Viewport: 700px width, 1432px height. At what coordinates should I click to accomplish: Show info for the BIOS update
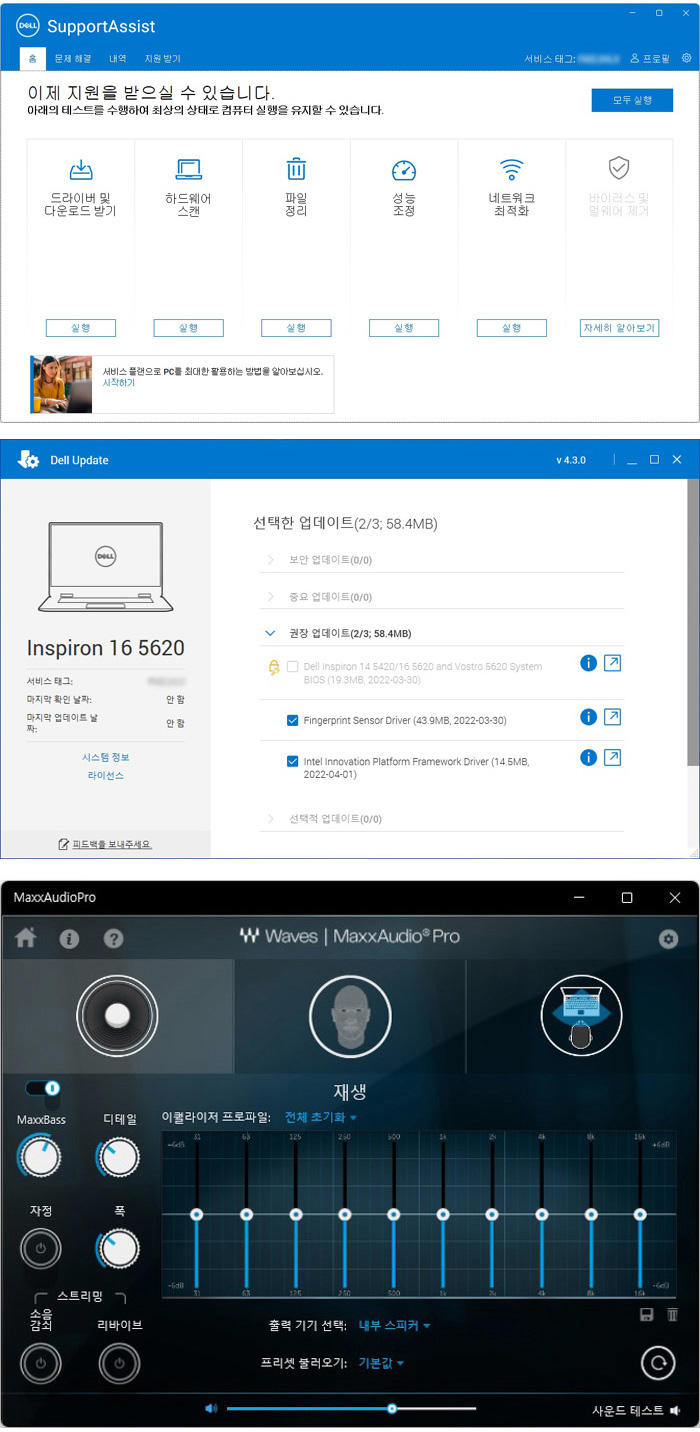click(588, 663)
